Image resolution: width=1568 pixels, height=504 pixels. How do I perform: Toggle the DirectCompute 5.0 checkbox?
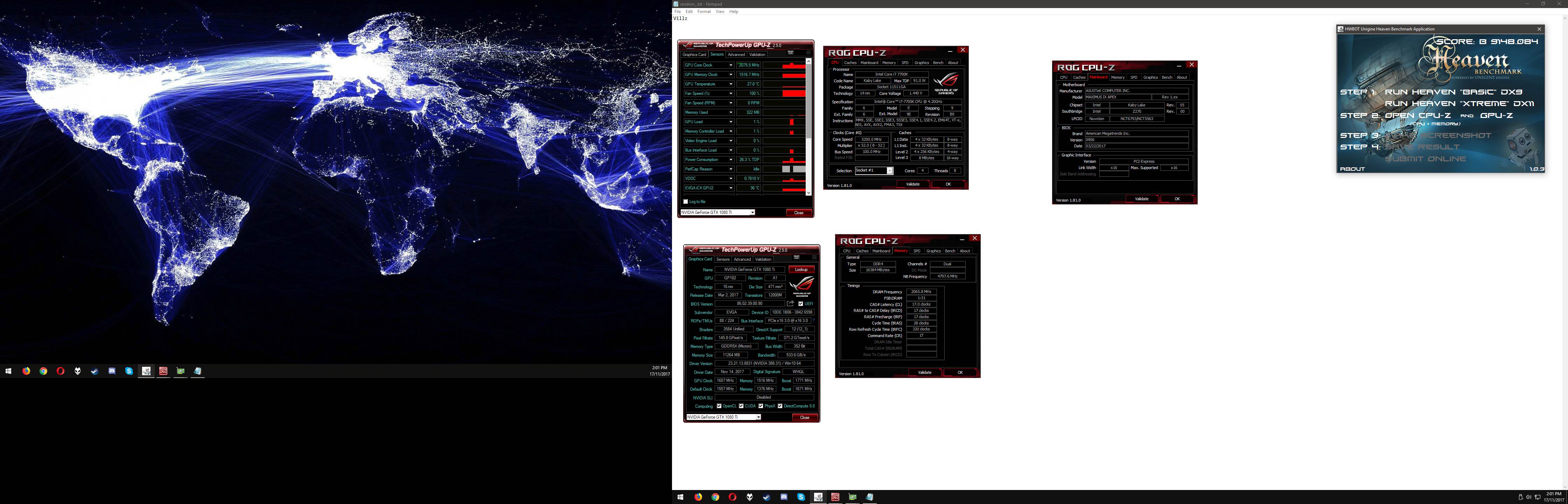coord(780,406)
